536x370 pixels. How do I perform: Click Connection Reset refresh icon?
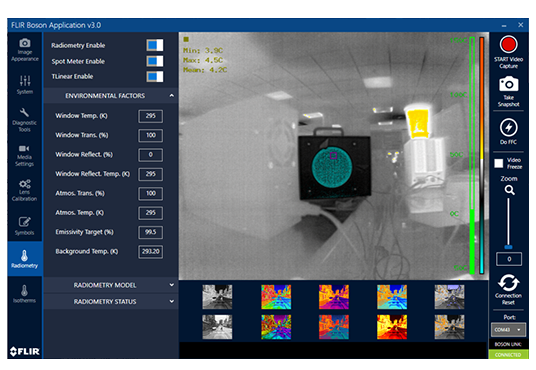coord(508,283)
